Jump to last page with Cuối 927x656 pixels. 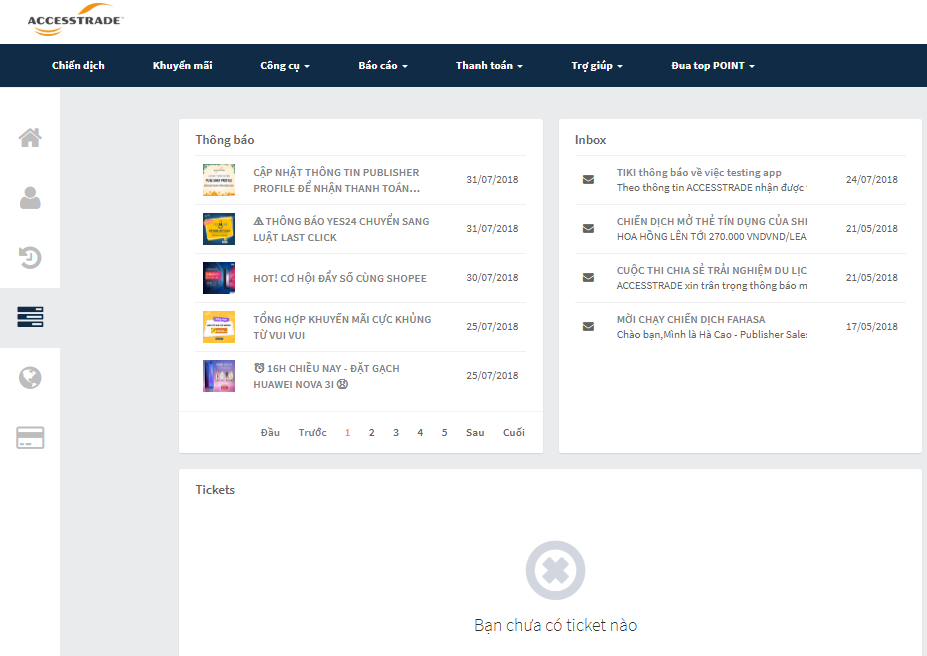pos(514,433)
